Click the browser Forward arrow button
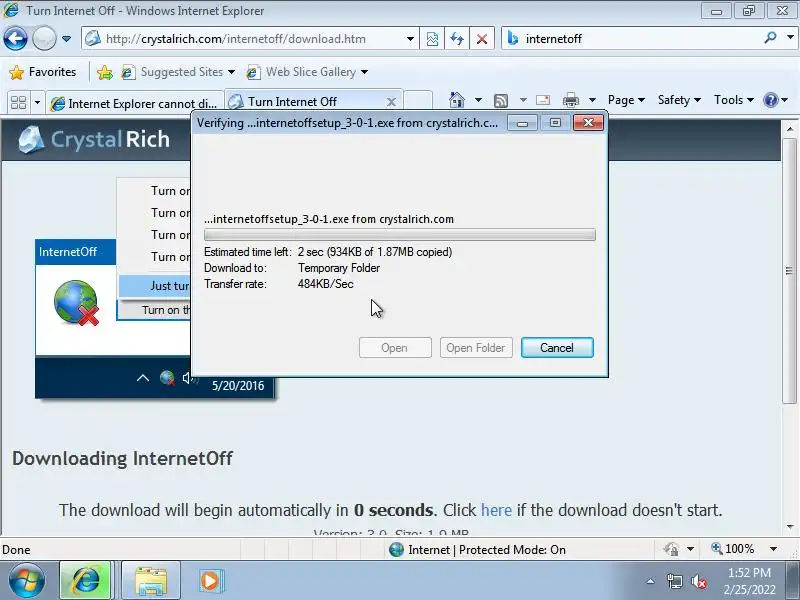This screenshot has width=800, height=600. click(x=44, y=38)
